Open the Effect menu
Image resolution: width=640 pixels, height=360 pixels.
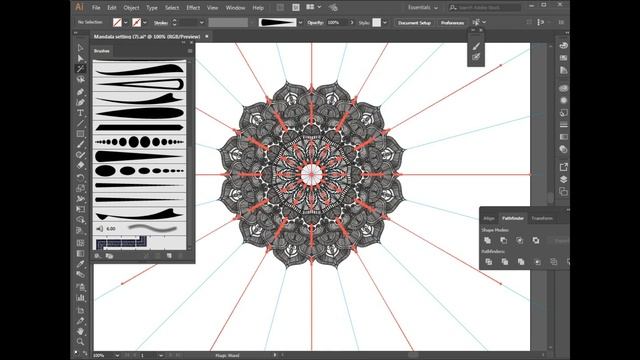193,8
